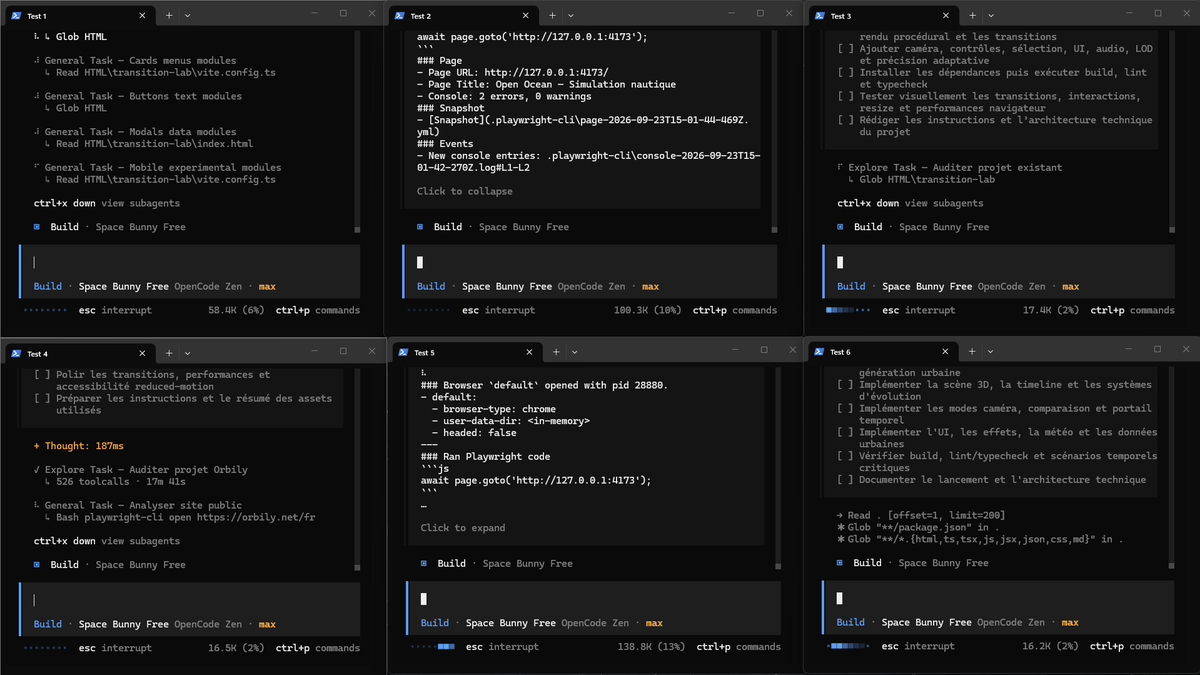Toggle checkbox for Installer les dépendances

(x=846, y=73)
